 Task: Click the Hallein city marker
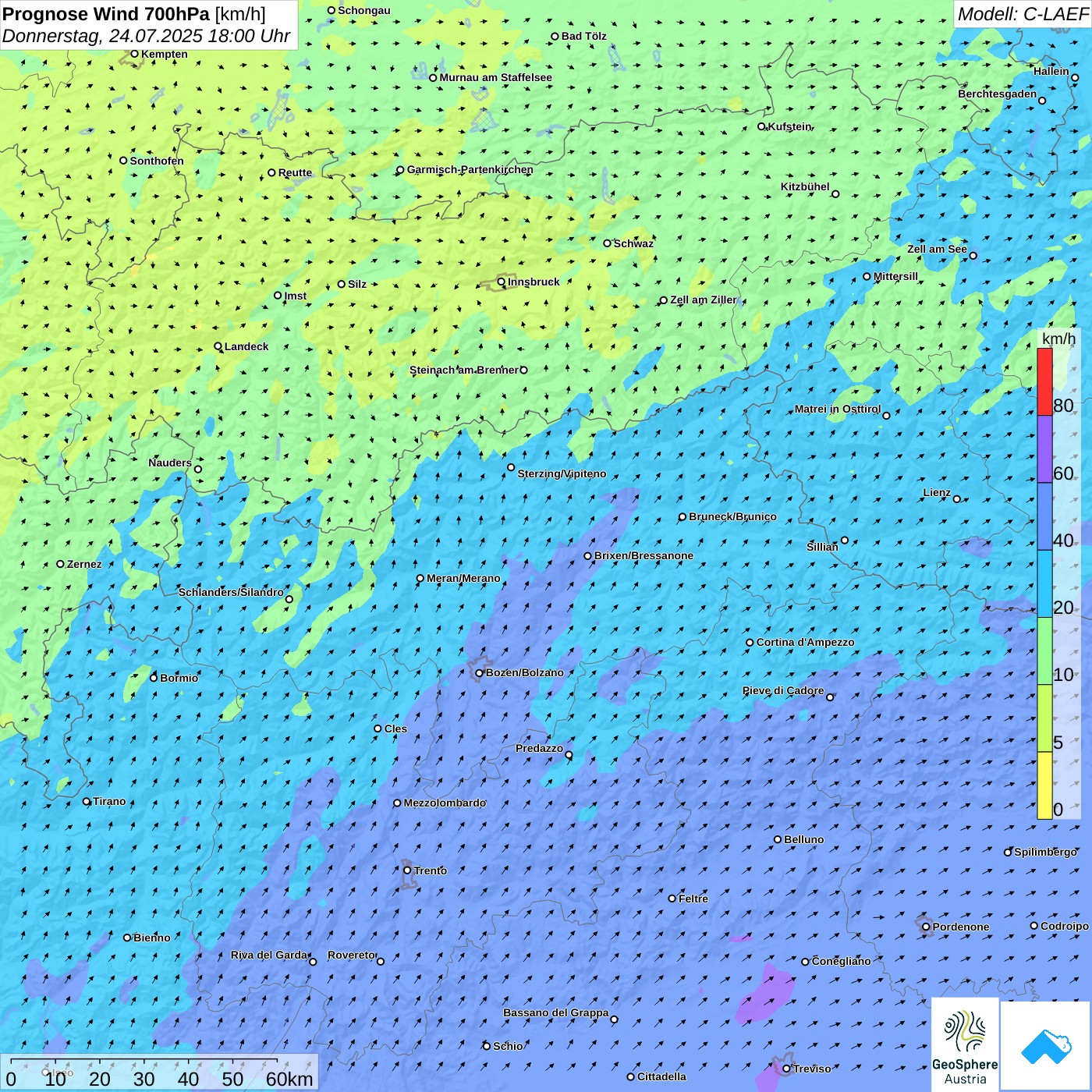[1074, 77]
